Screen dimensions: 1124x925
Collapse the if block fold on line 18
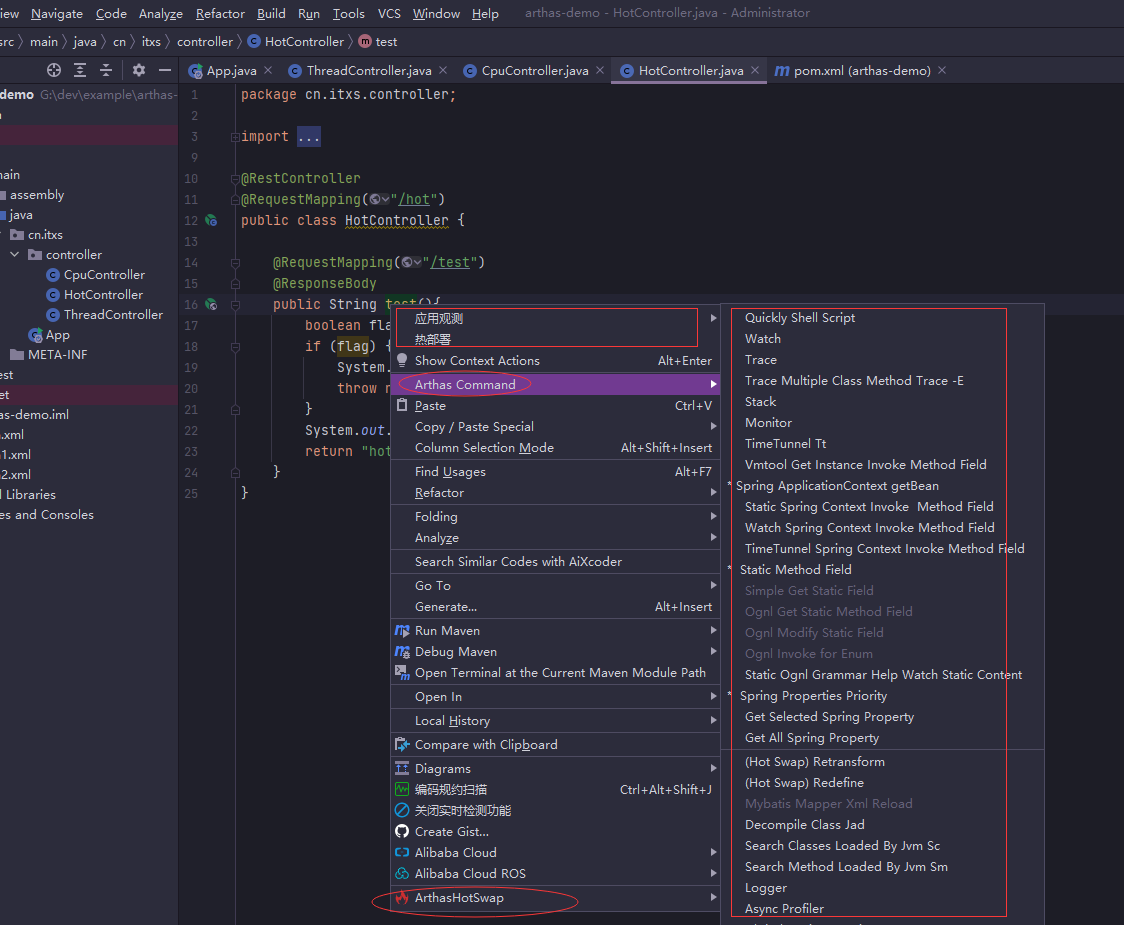point(234,347)
